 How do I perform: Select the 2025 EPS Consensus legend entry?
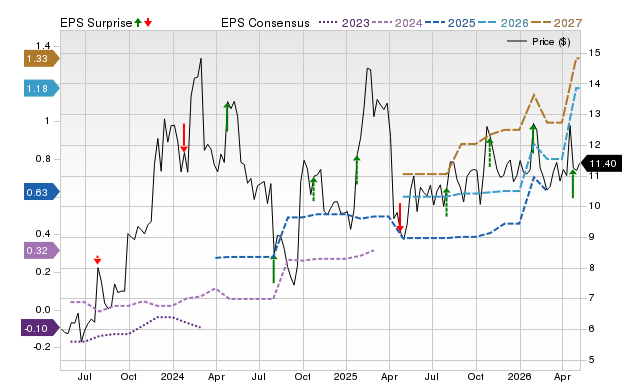pyautogui.click(x=450, y=23)
